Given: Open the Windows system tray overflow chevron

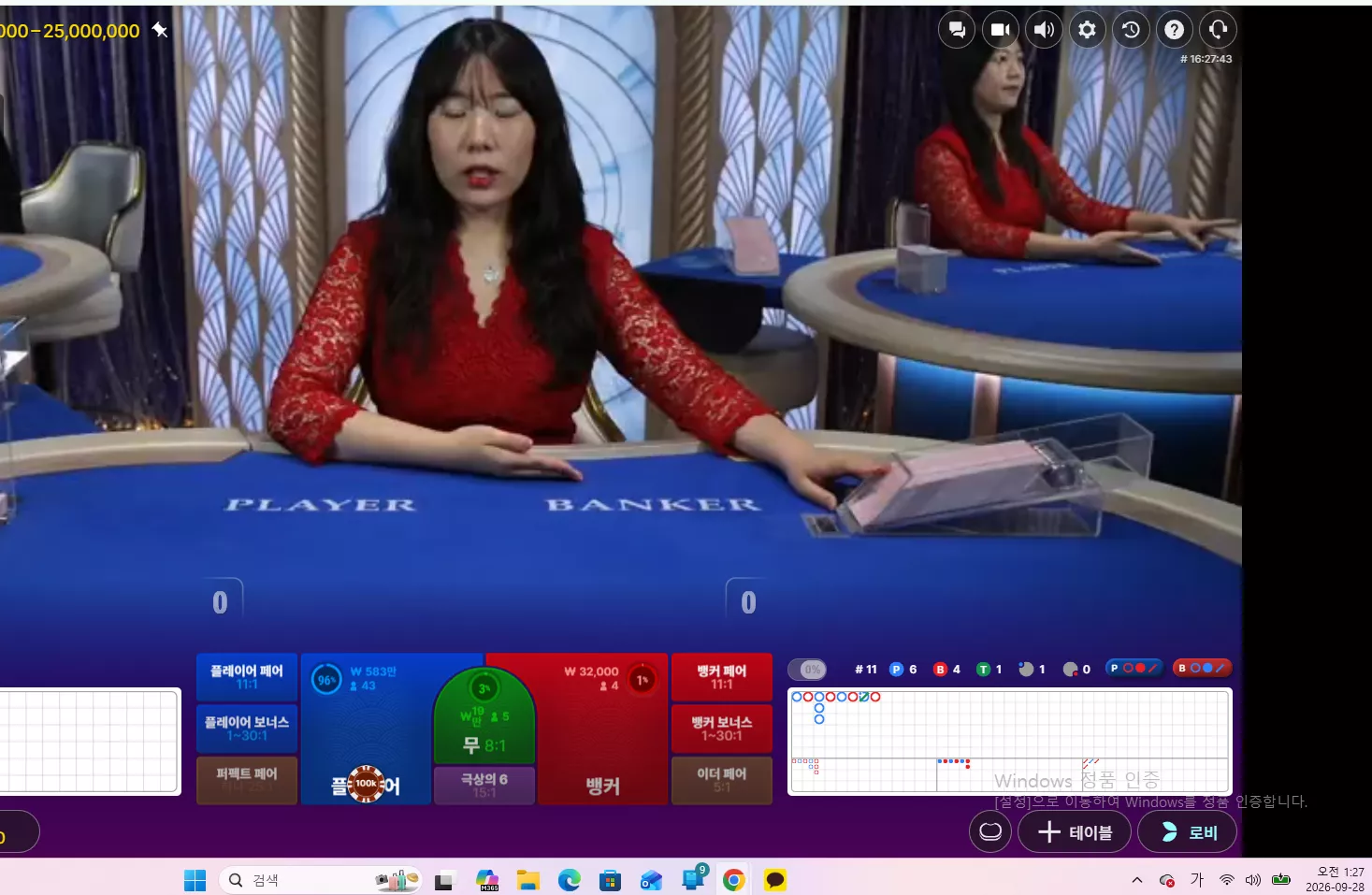Looking at the screenshot, I should click(x=1137, y=880).
